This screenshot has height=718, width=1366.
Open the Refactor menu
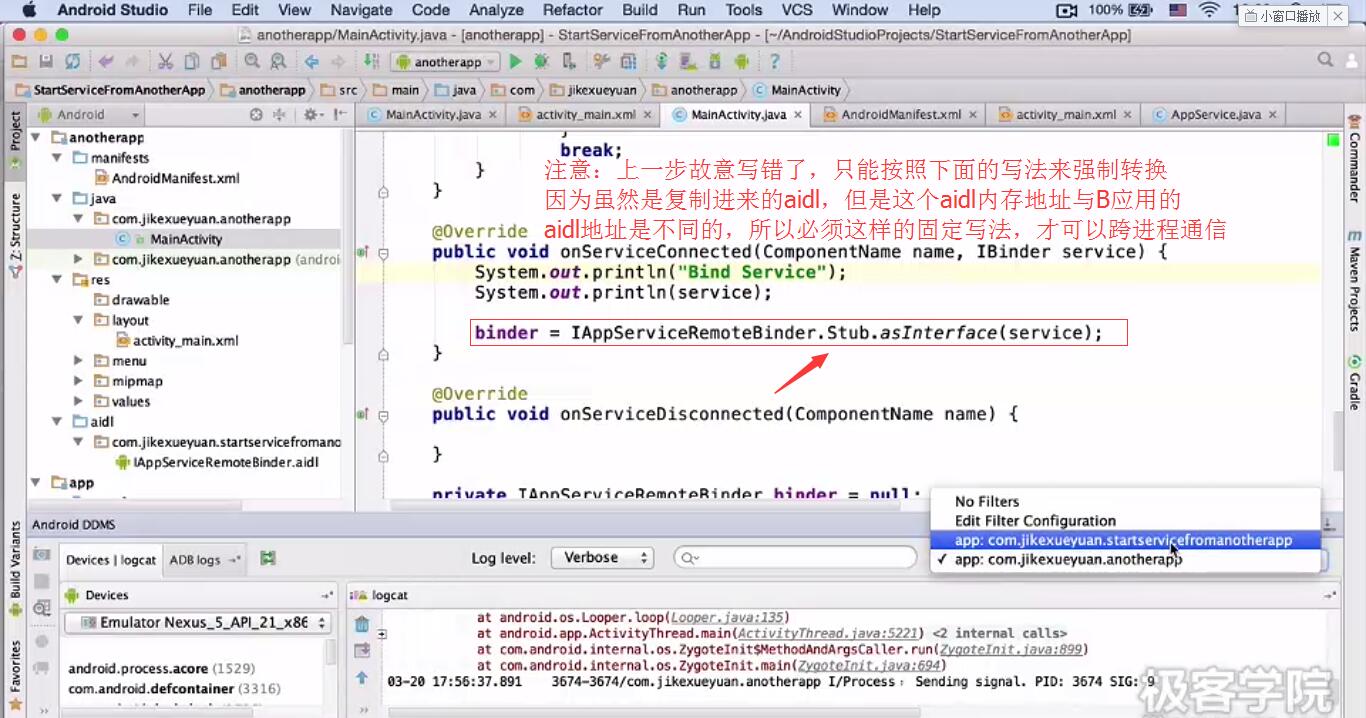pos(573,10)
